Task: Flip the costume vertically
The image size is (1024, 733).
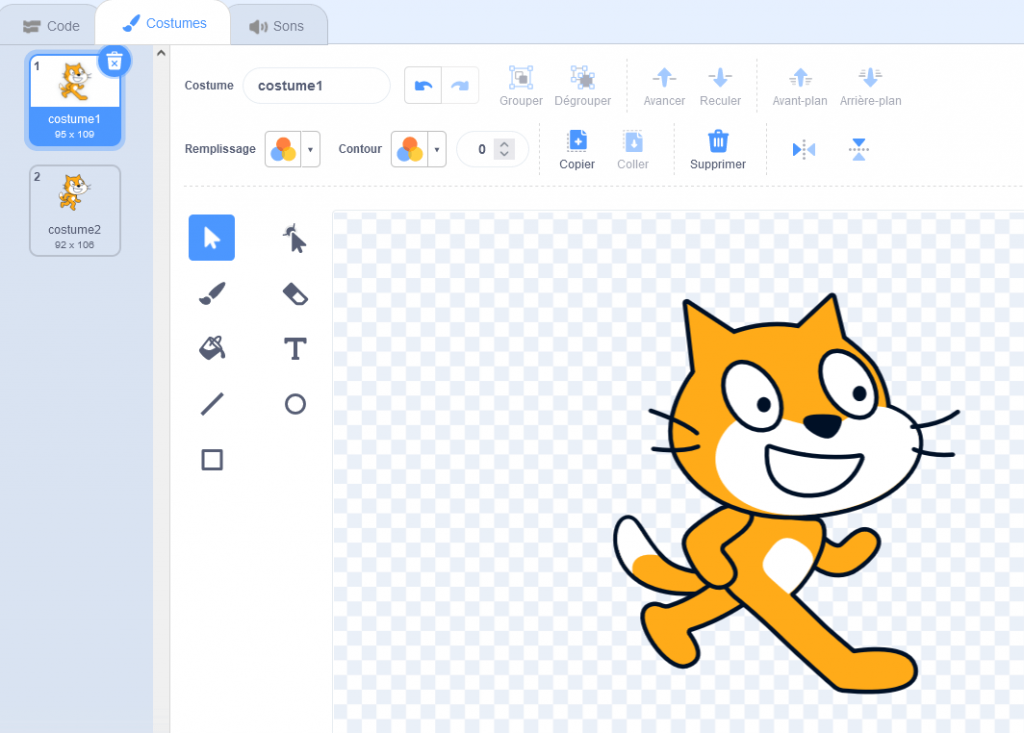Action: click(x=859, y=148)
